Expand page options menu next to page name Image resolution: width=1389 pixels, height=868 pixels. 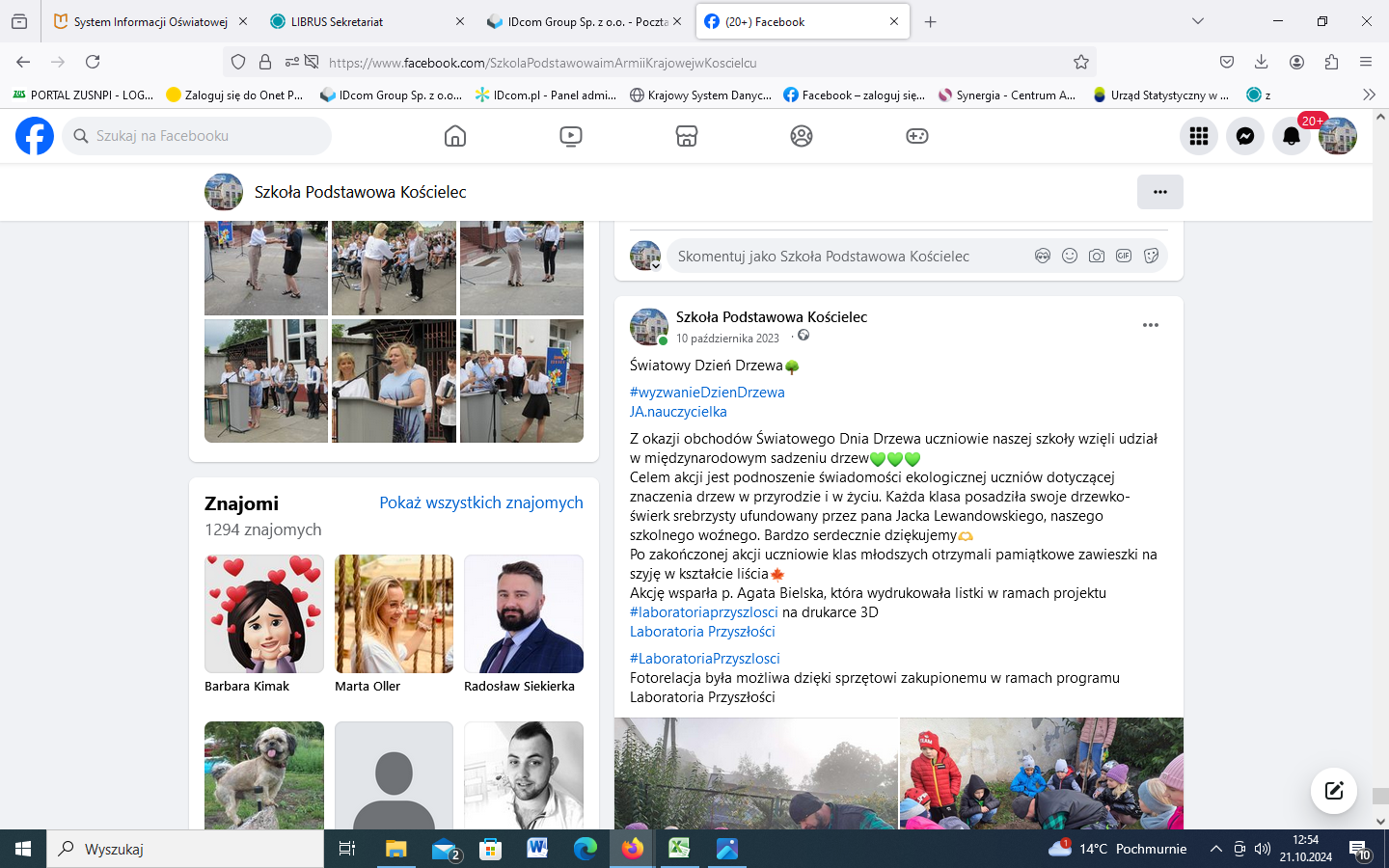coord(1159,192)
